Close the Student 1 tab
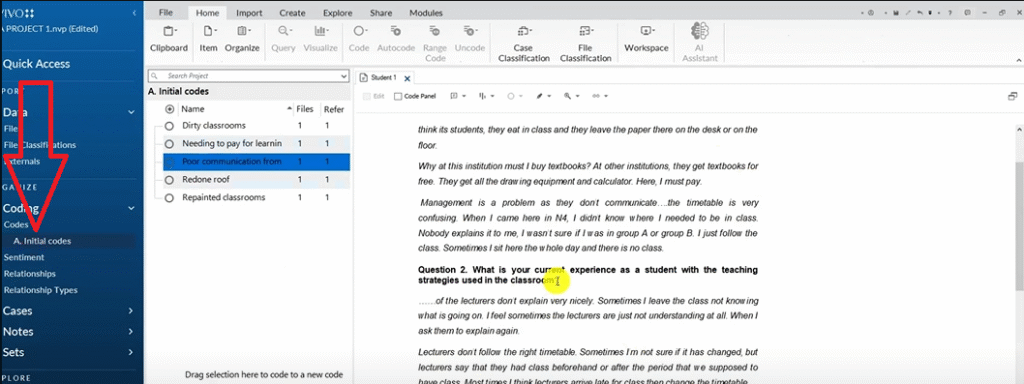The image size is (1024, 384). coord(407,78)
